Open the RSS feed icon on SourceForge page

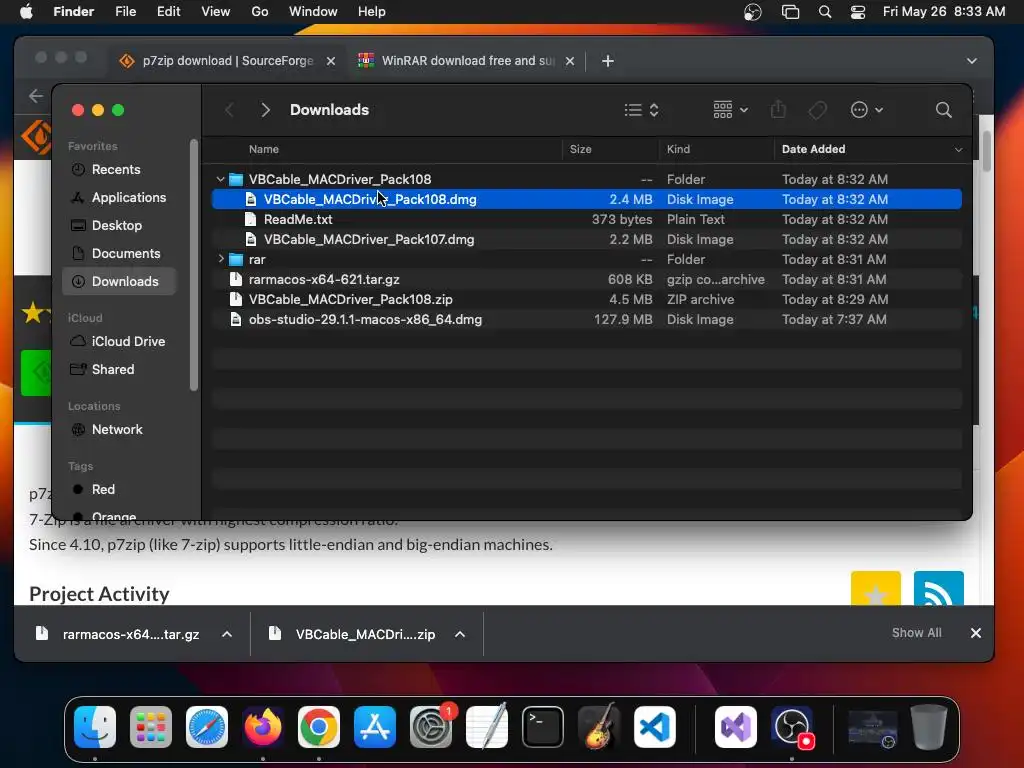[938, 588]
